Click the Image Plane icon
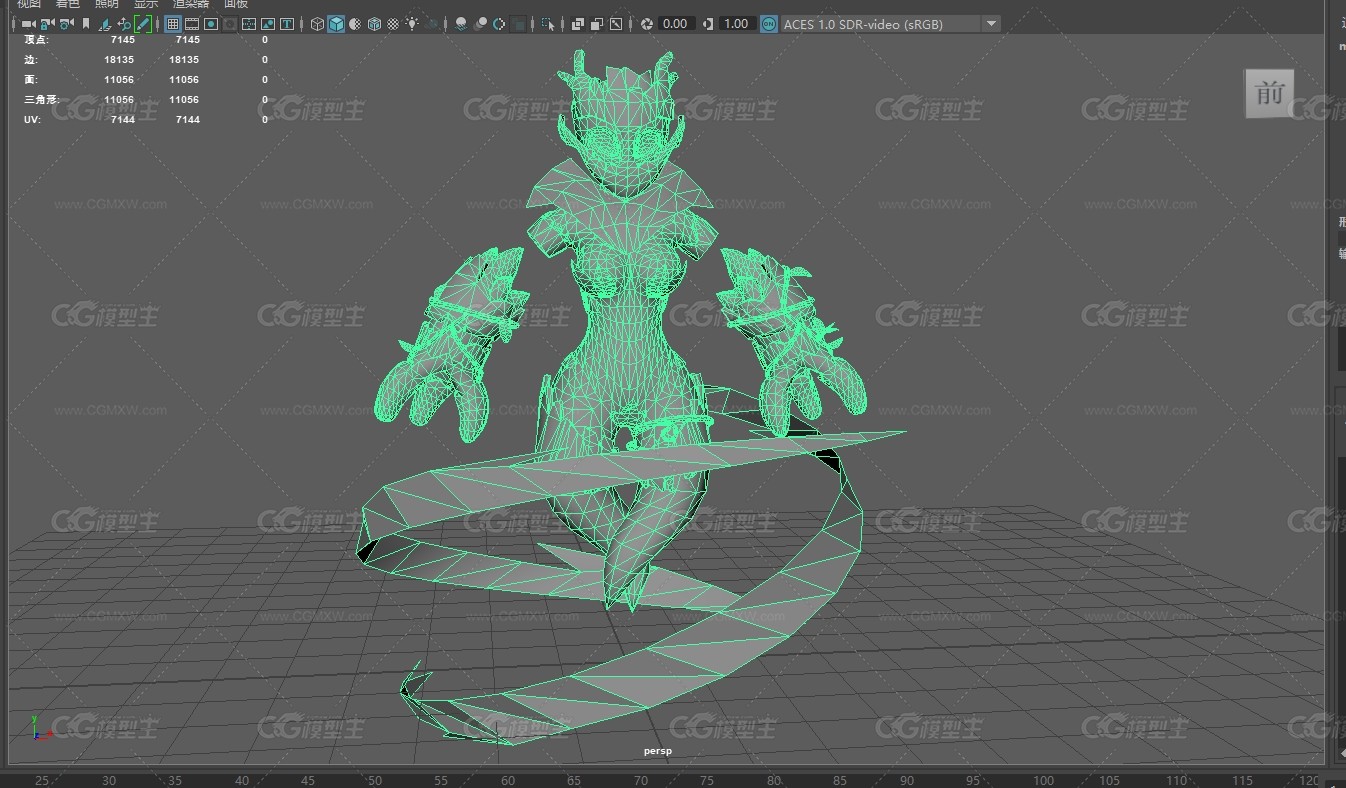The height and width of the screenshot is (788, 1346). coord(104,23)
